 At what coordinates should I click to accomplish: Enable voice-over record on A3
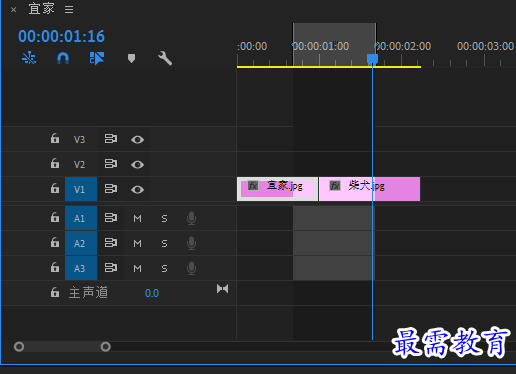pyautogui.click(x=191, y=268)
